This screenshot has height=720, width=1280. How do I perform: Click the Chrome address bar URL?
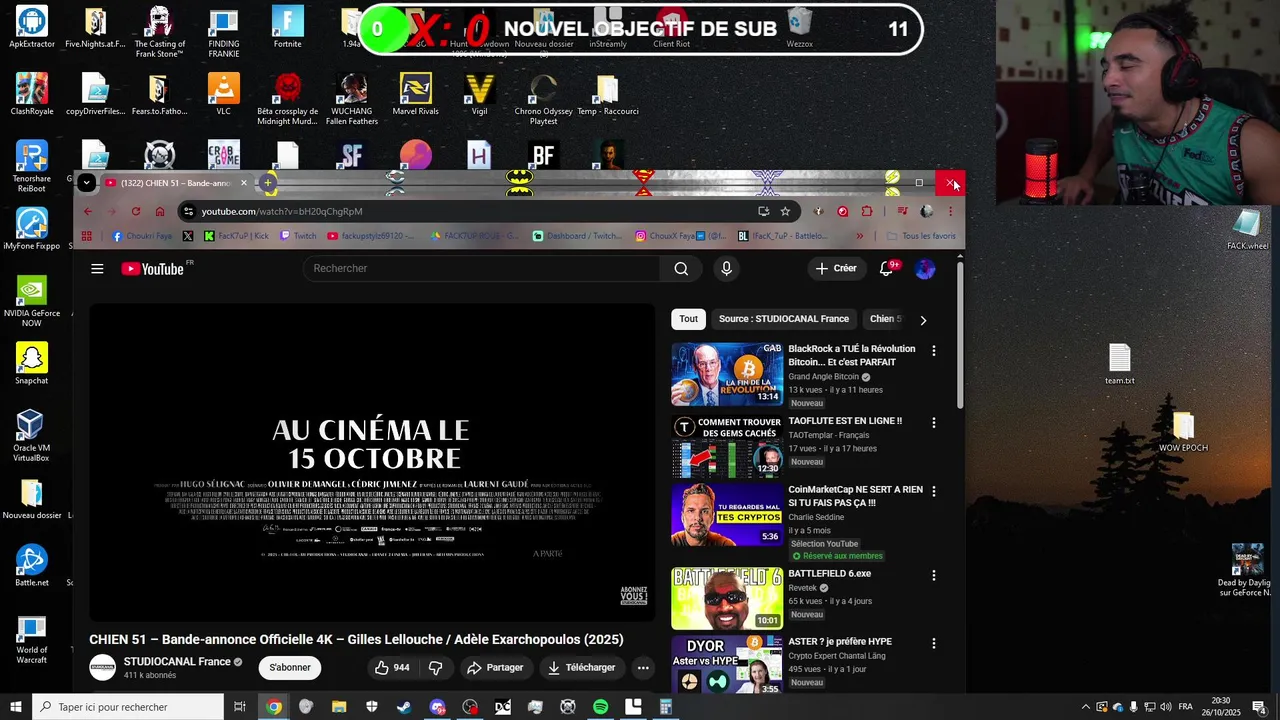pos(282,211)
